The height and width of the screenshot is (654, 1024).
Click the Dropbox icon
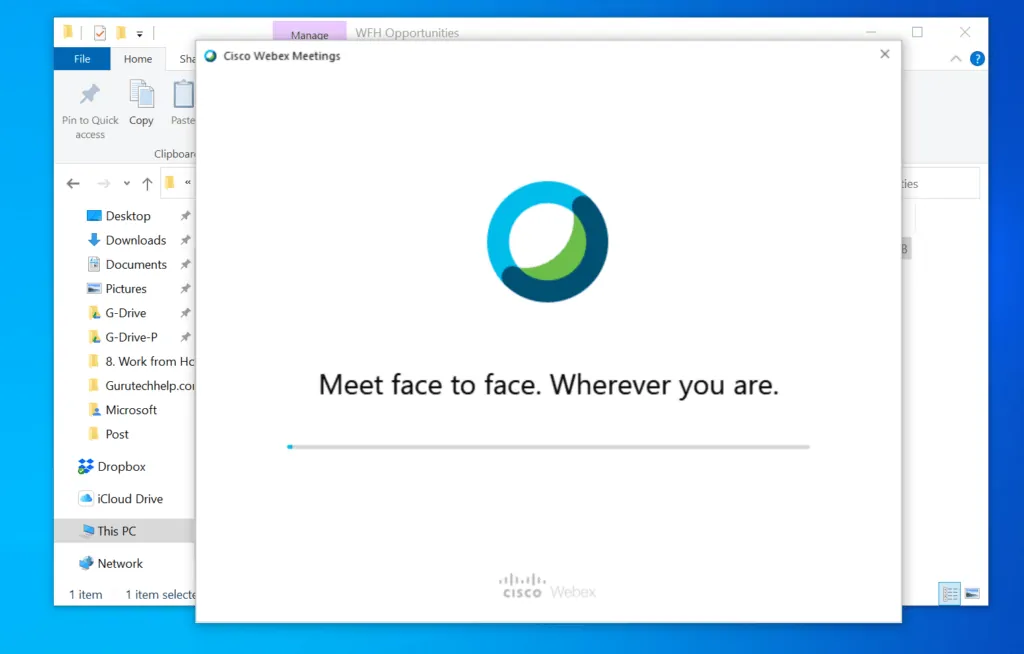click(86, 466)
